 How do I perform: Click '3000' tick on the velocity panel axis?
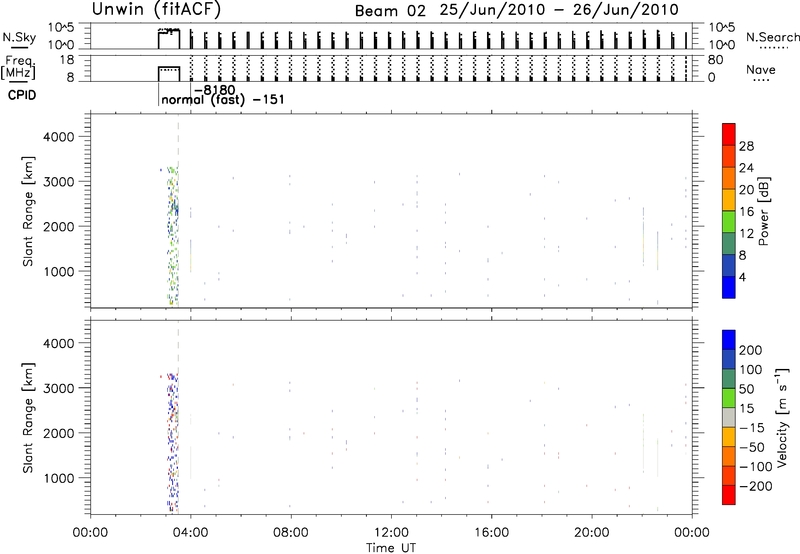[59, 388]
